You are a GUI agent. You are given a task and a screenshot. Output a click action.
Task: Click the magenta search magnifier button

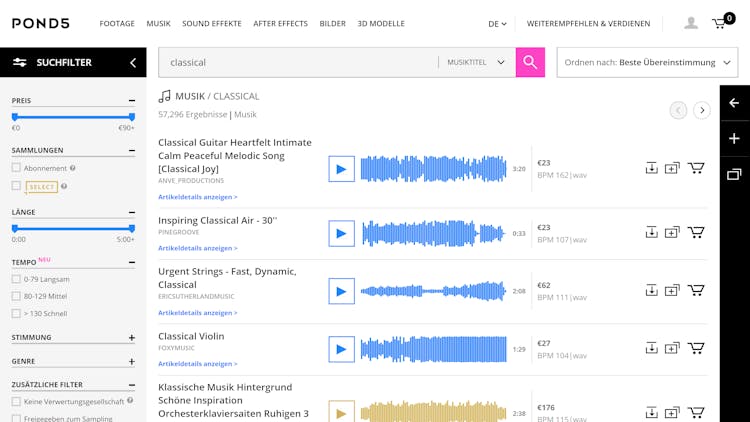(530, 62)
